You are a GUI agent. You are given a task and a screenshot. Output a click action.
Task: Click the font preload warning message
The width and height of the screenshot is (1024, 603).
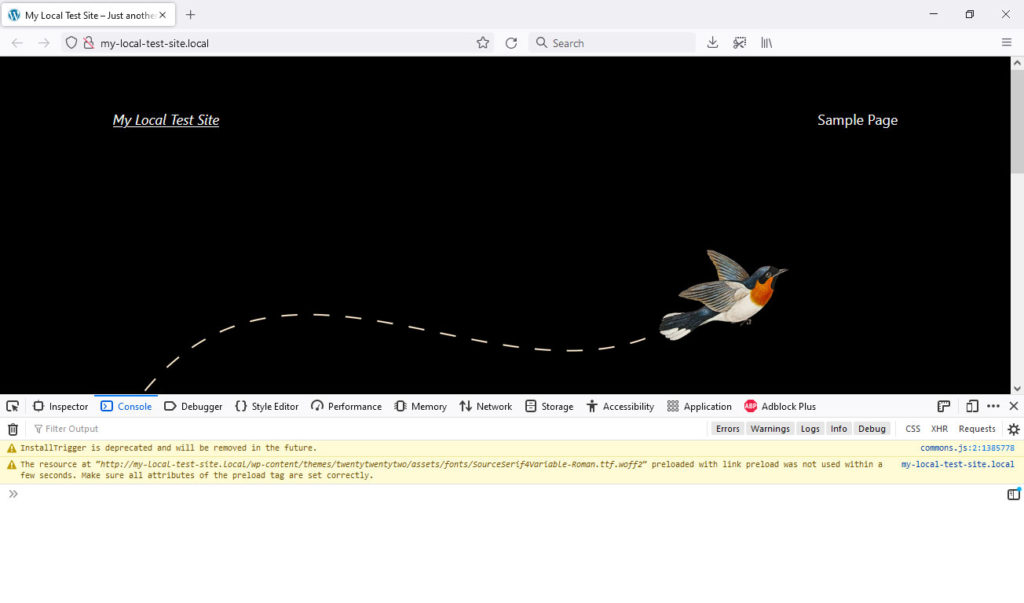coord(451,470)
